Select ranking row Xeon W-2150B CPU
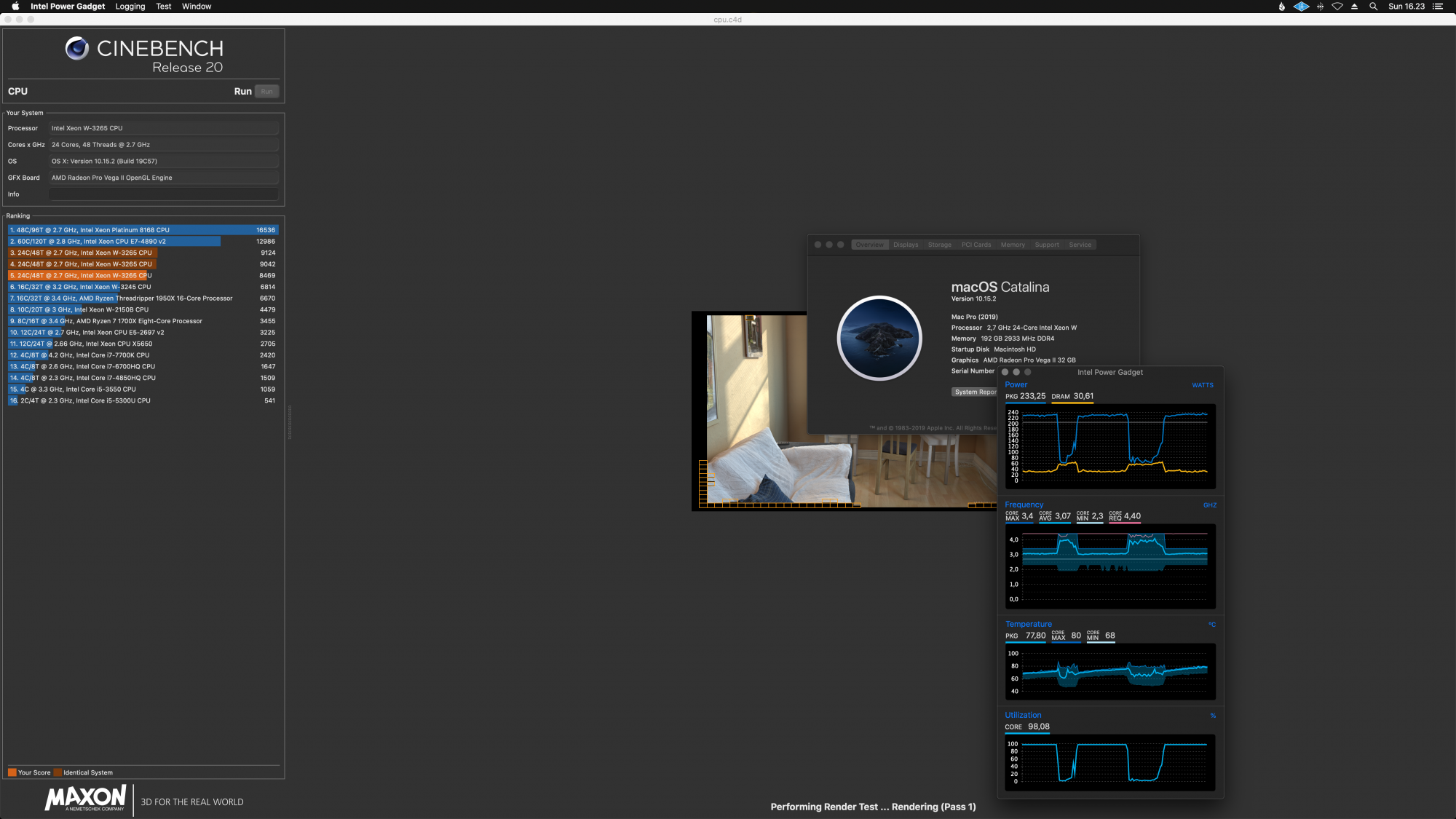 pyautogui.click(x=143, y=309)
